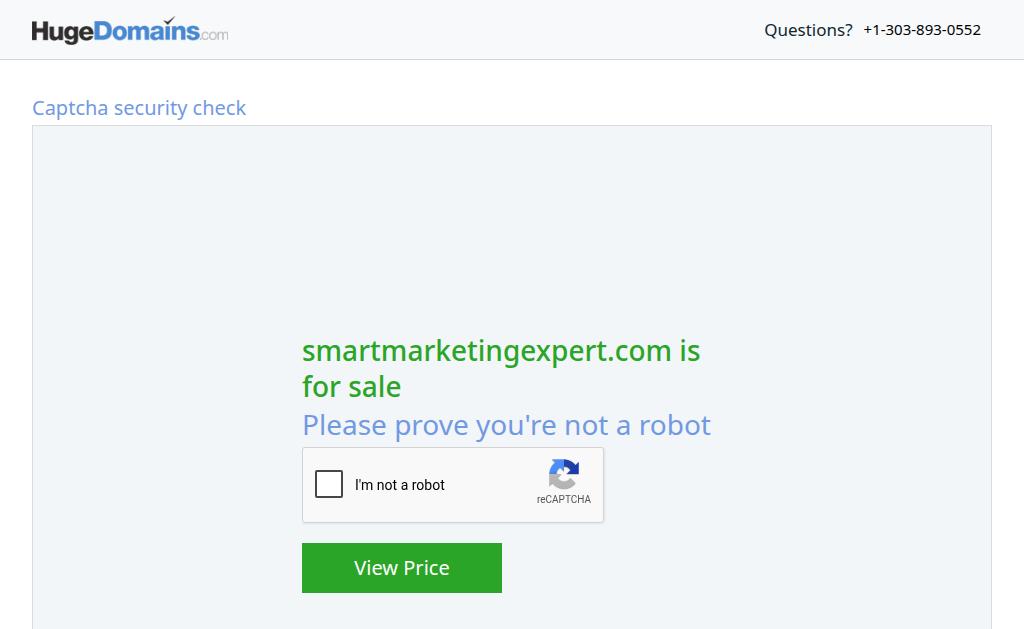Click the small reCAPTCHA caption text
The width and height of the screenshot is (1024, 629).
pyautogui.click(x=564, y=499)
